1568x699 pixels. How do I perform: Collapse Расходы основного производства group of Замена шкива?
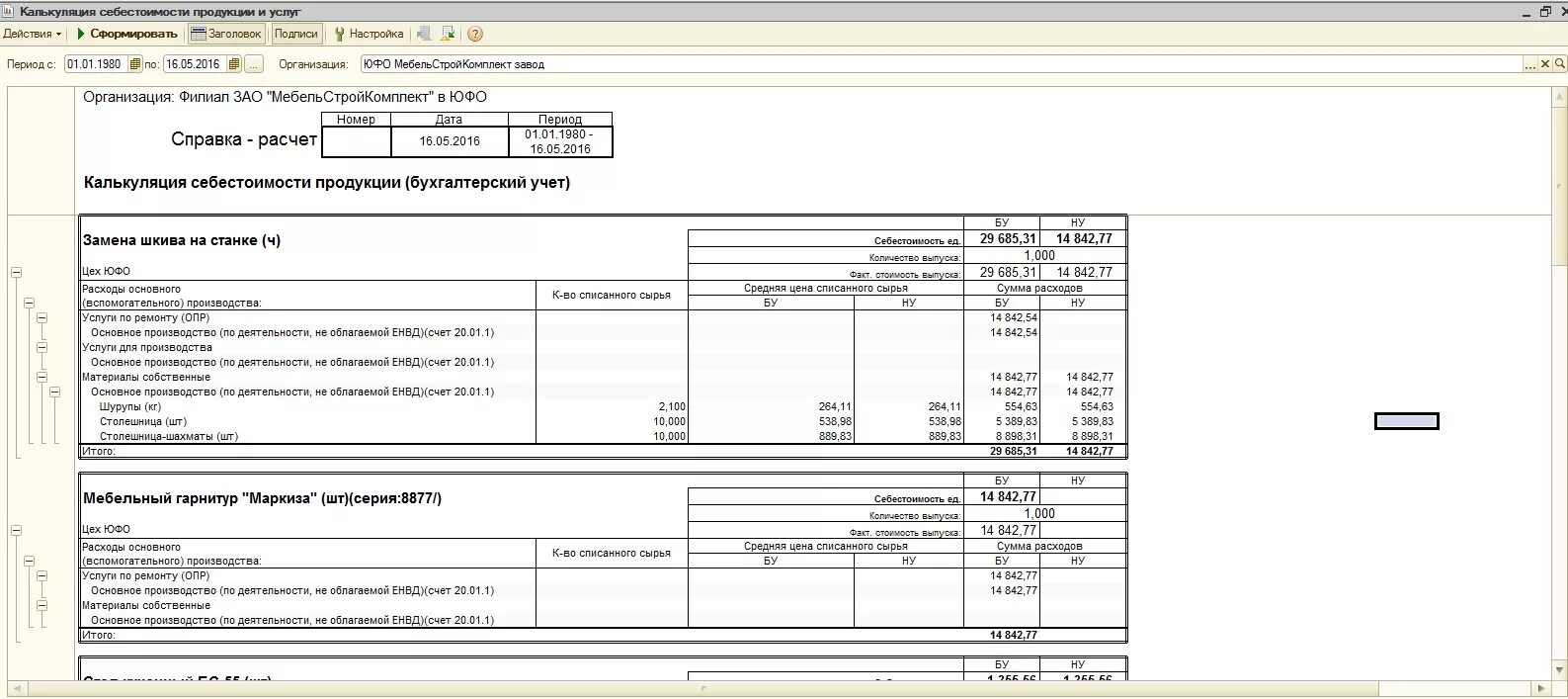pos(29,304)
